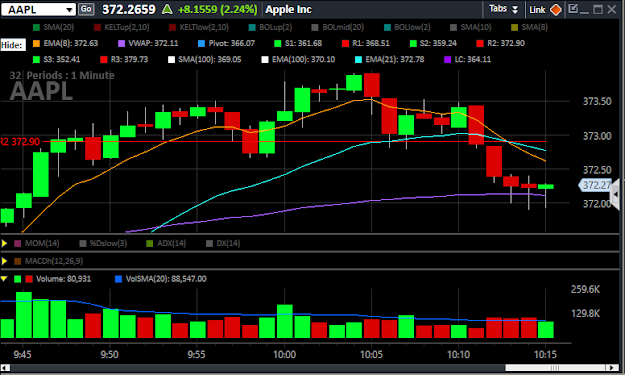Toggle the BOLmid(20) indicator

point(338,27)
